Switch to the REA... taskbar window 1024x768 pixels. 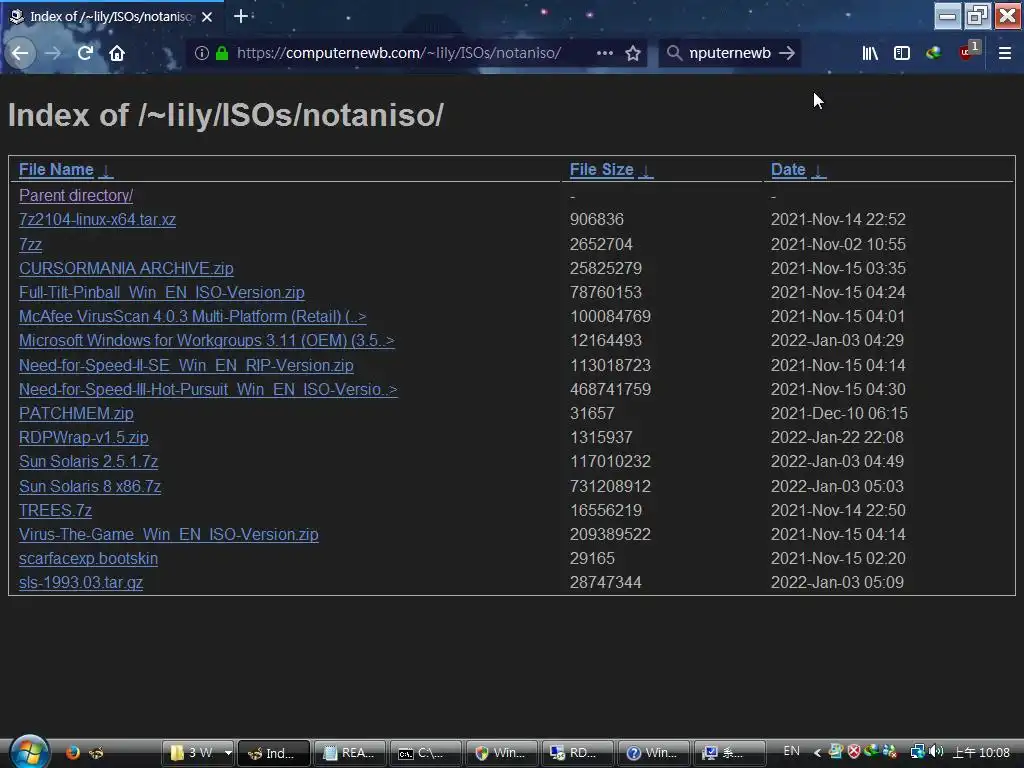(349, 753)
